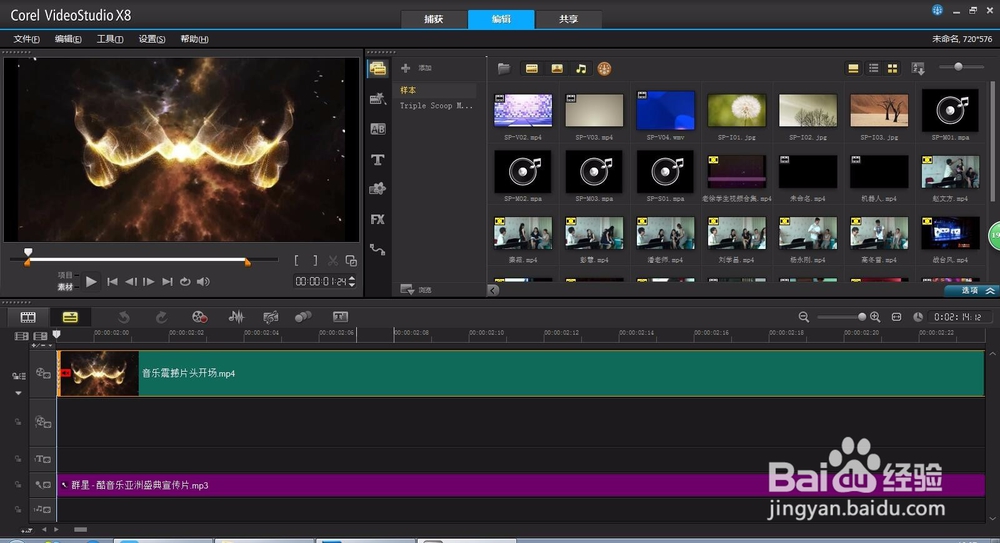Screen dimensions: 1000x543
Task: Open the Path library panel
Action: pos(378,249)
